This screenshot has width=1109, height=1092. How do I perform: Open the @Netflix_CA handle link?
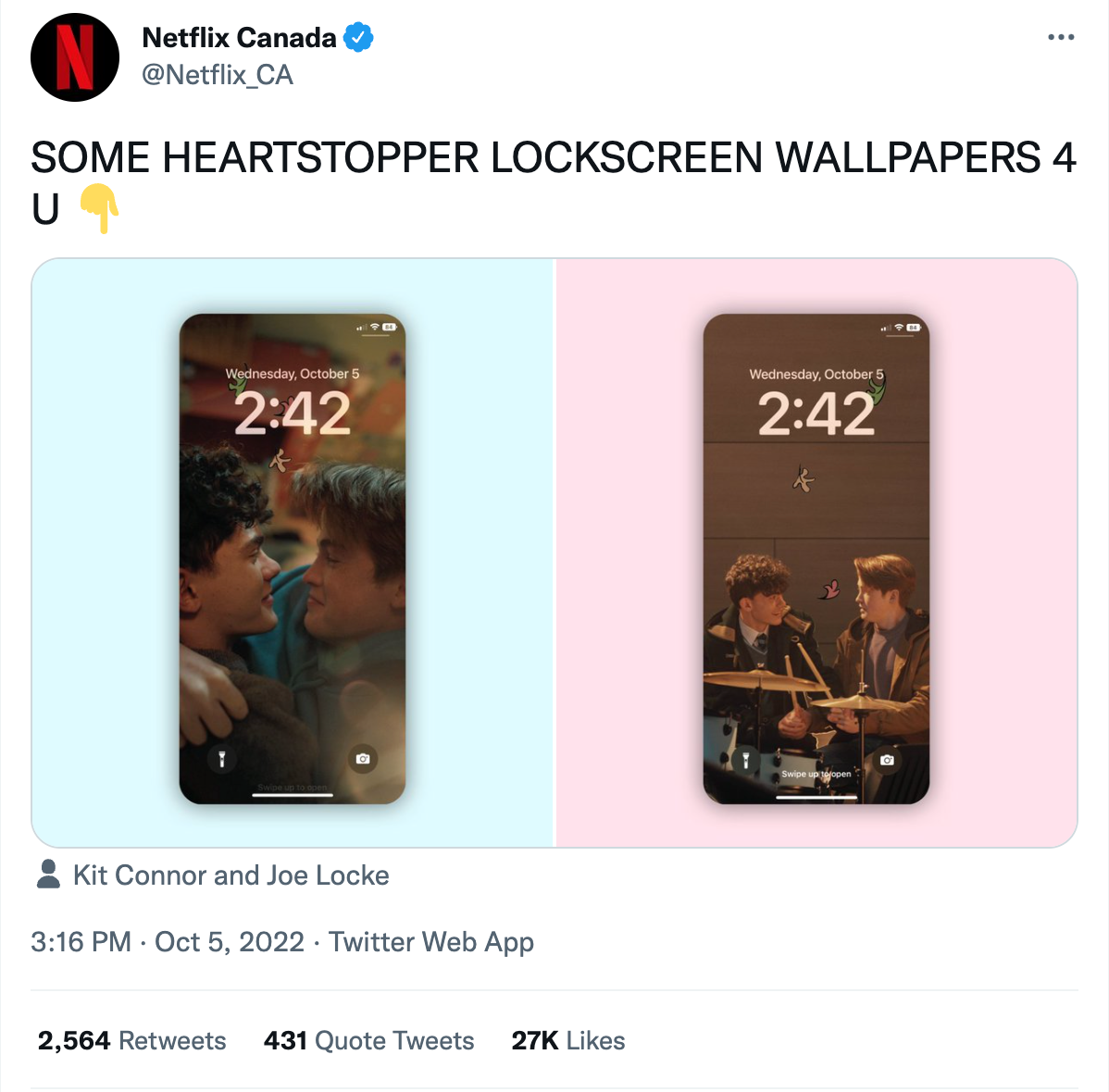pyautogui.click(x=218, y=75)
